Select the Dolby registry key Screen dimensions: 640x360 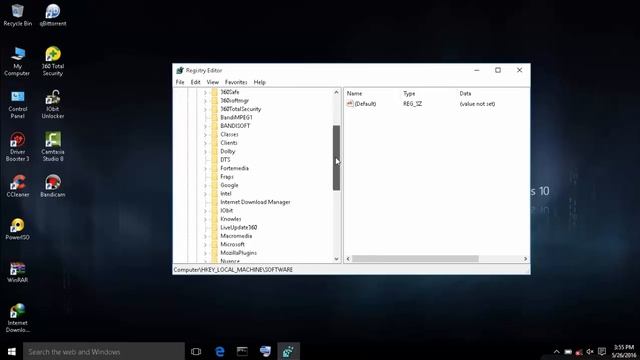coord(228,151)
